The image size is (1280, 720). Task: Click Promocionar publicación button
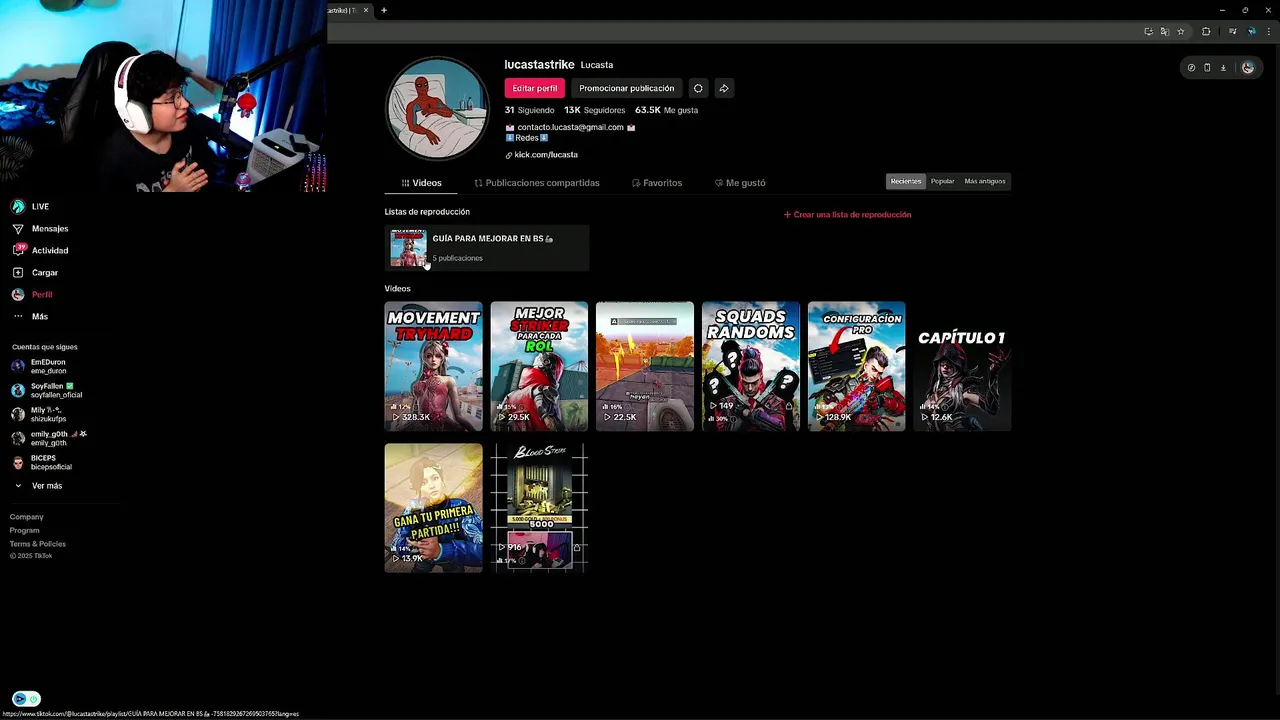point(627,88)
